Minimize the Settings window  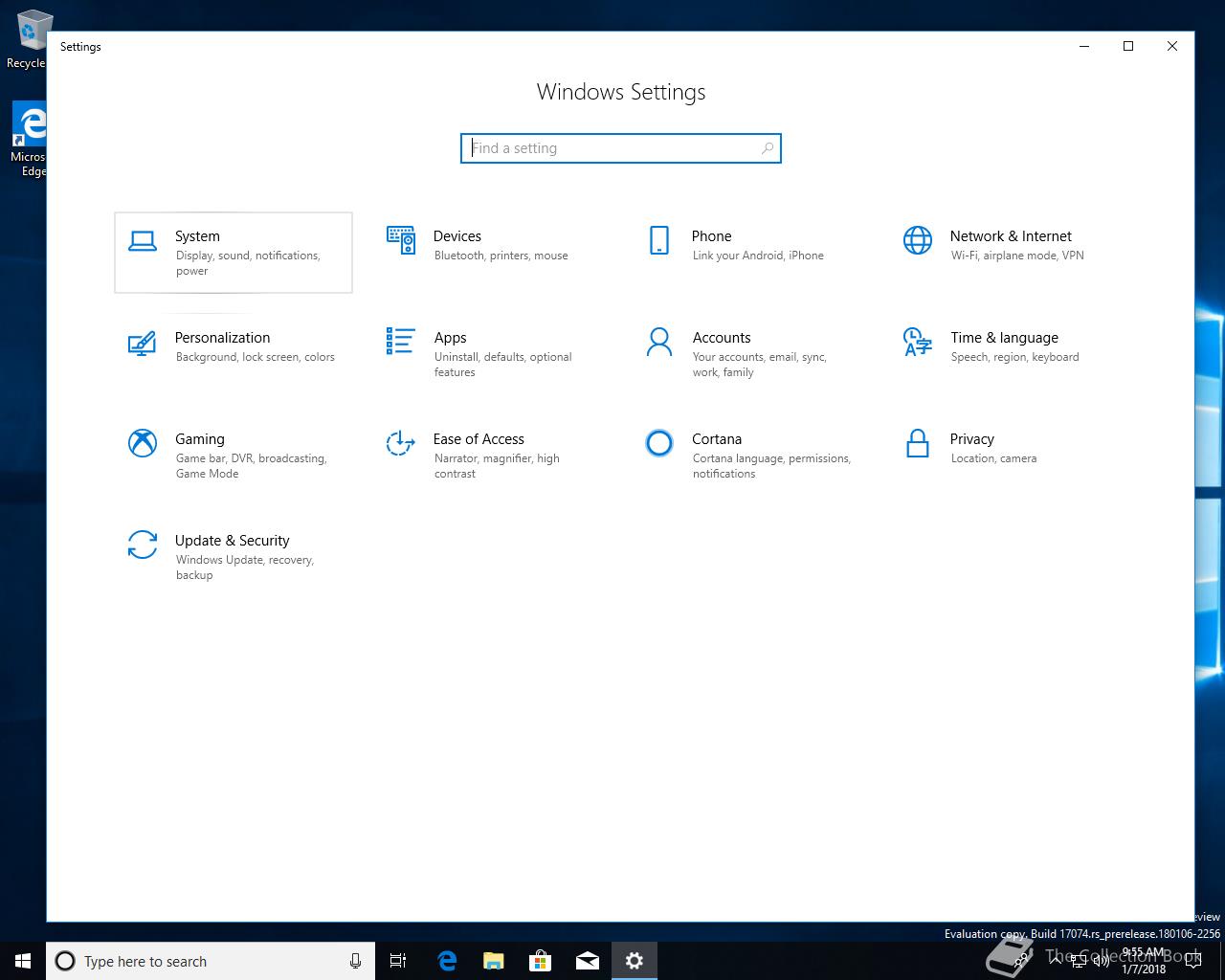pyautogui.click(x=1084, y=46)
